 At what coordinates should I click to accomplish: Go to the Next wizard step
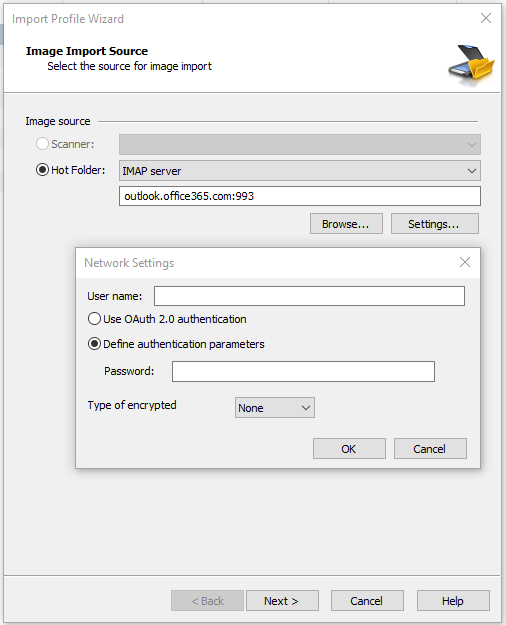[x=282, y=601]
